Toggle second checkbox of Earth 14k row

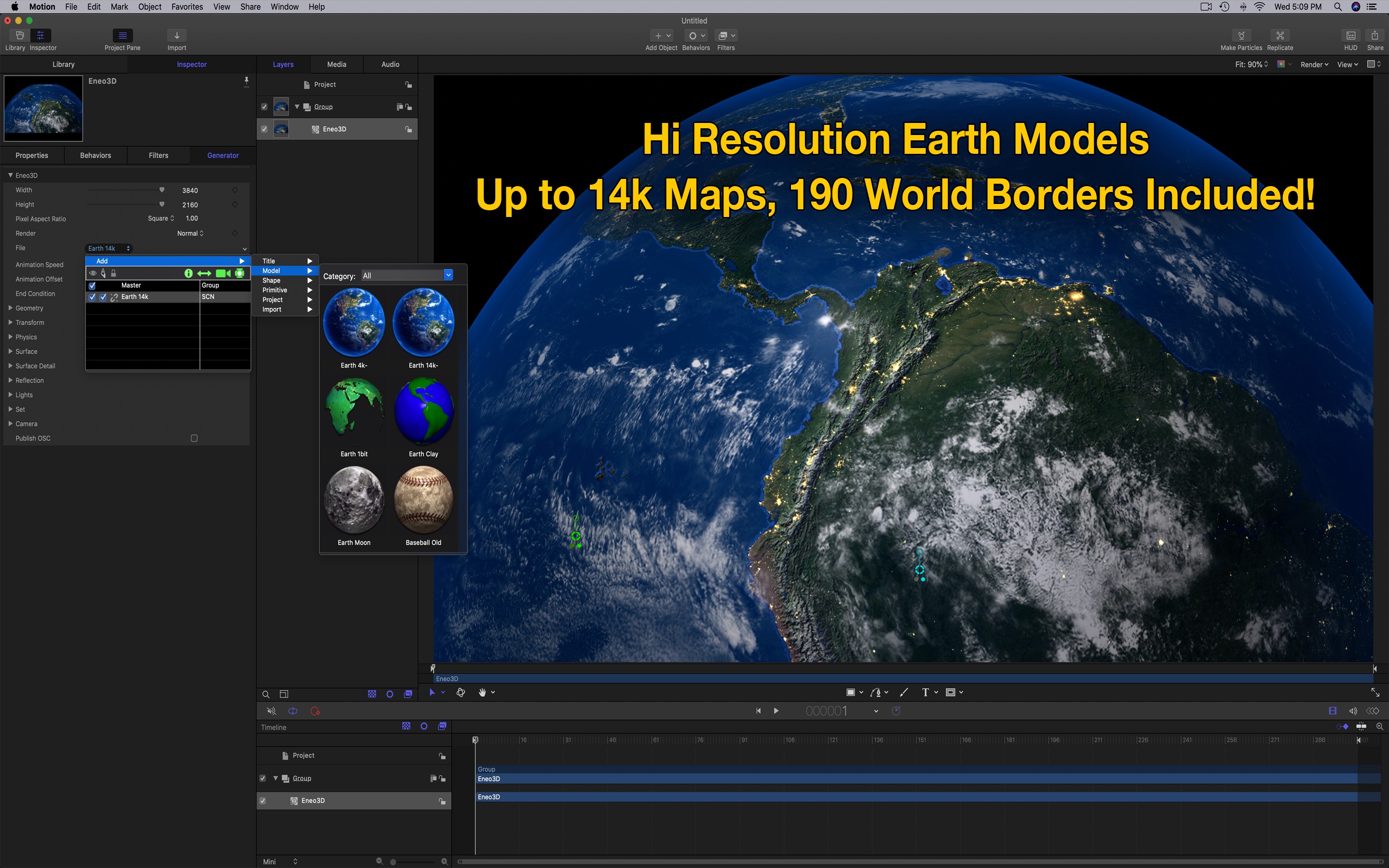tap(103, 297)
